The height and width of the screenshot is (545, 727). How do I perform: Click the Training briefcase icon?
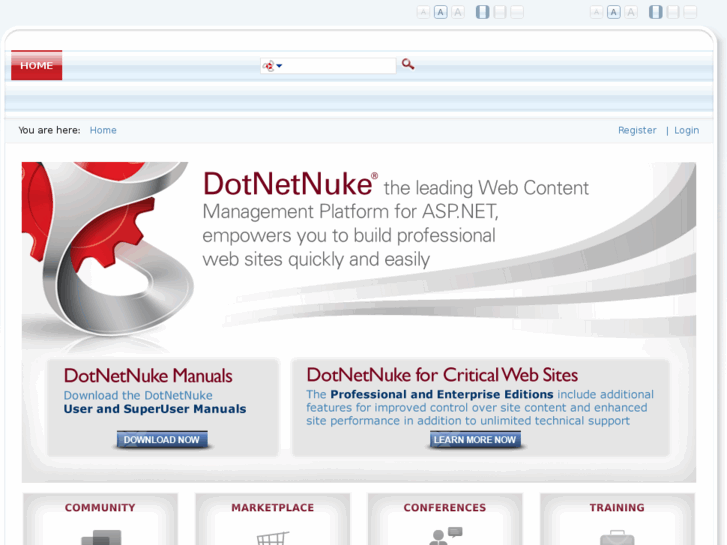point(617,538)
